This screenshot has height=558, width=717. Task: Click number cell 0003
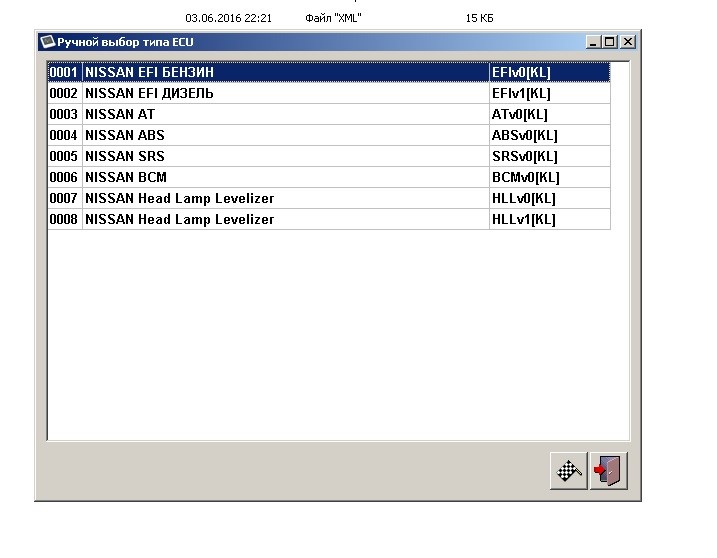pos(64,114)
